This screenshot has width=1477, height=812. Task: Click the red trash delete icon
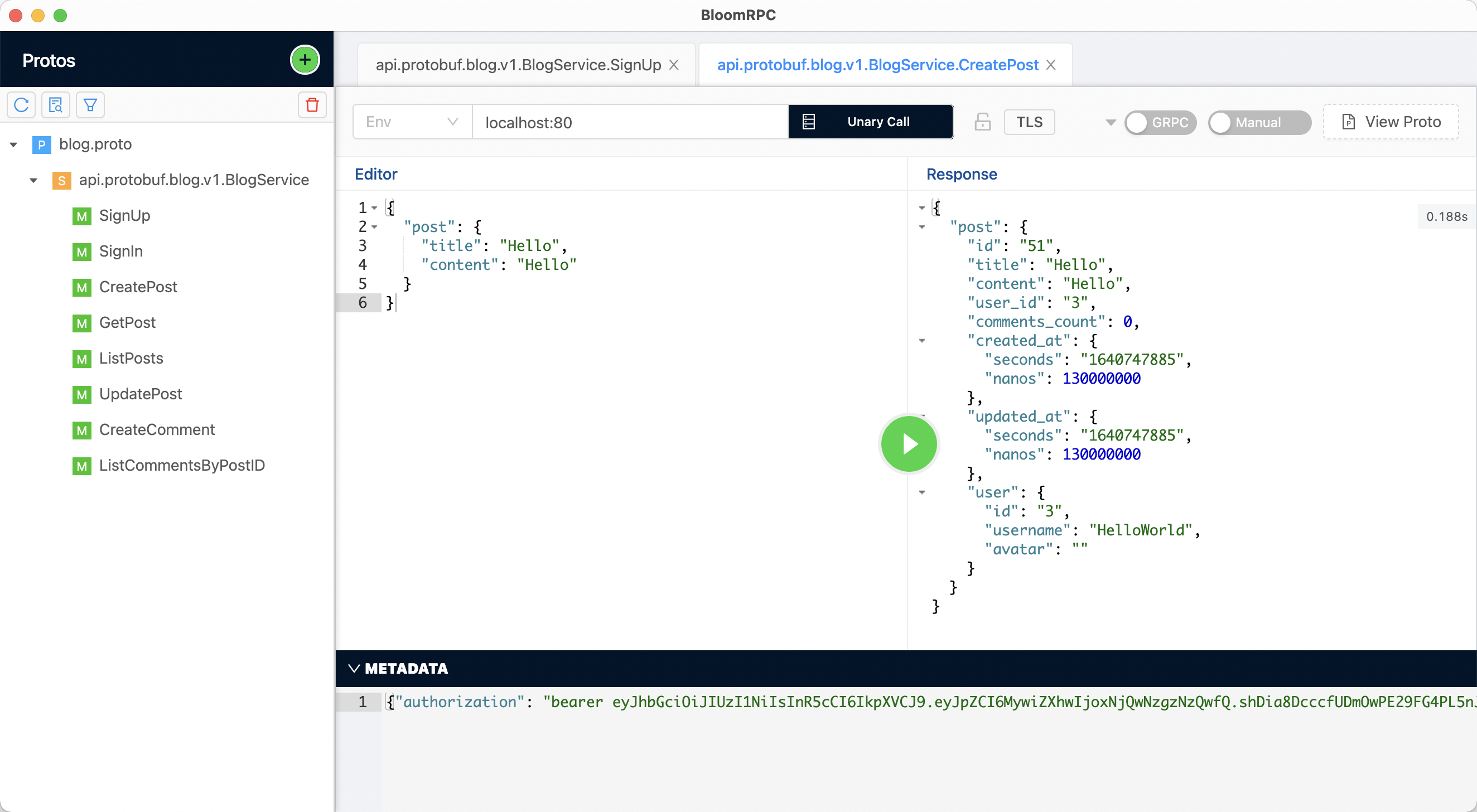pyautogui.click(x=312, y=105)
